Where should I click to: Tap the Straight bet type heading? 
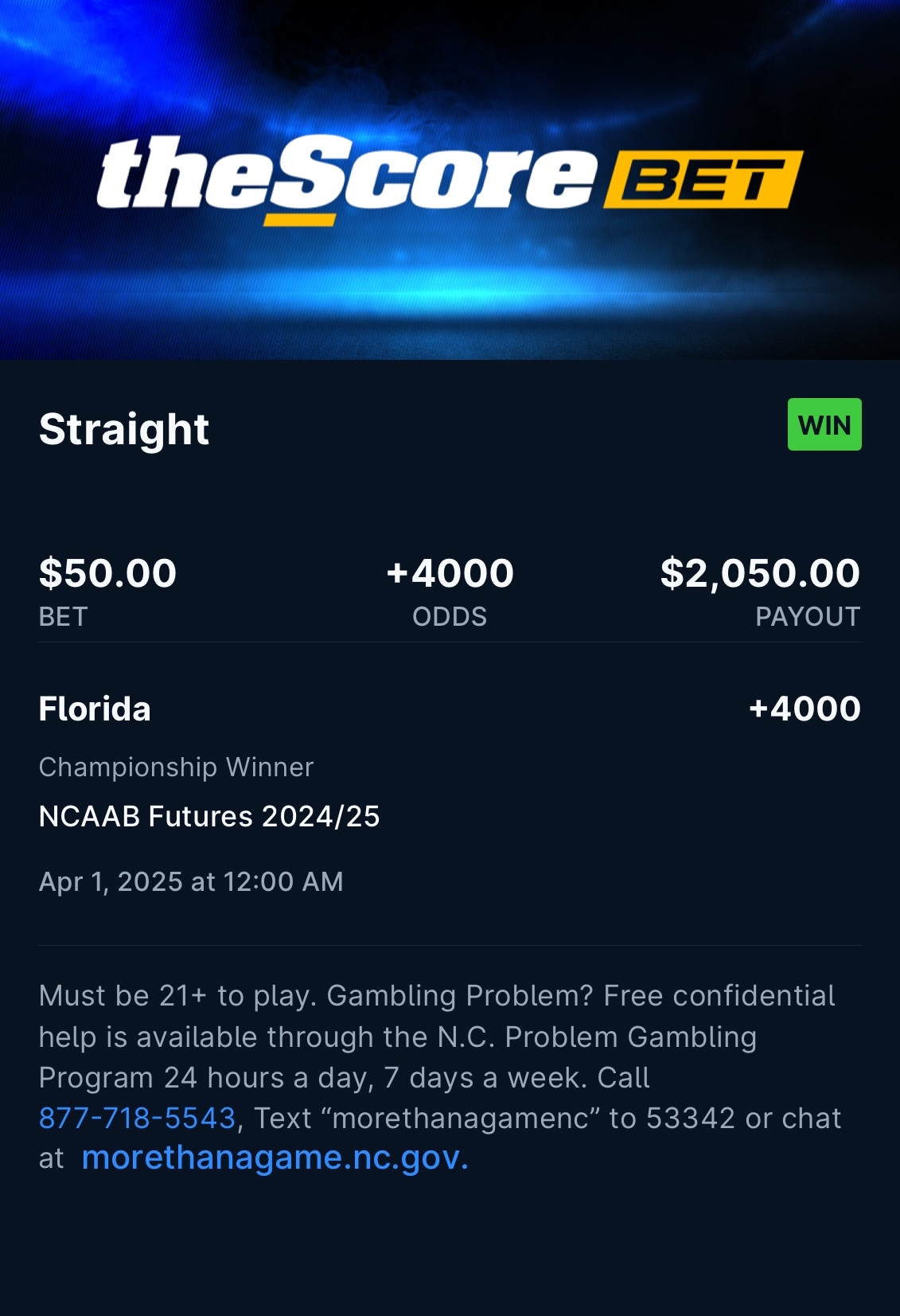[x=124, y=430]
